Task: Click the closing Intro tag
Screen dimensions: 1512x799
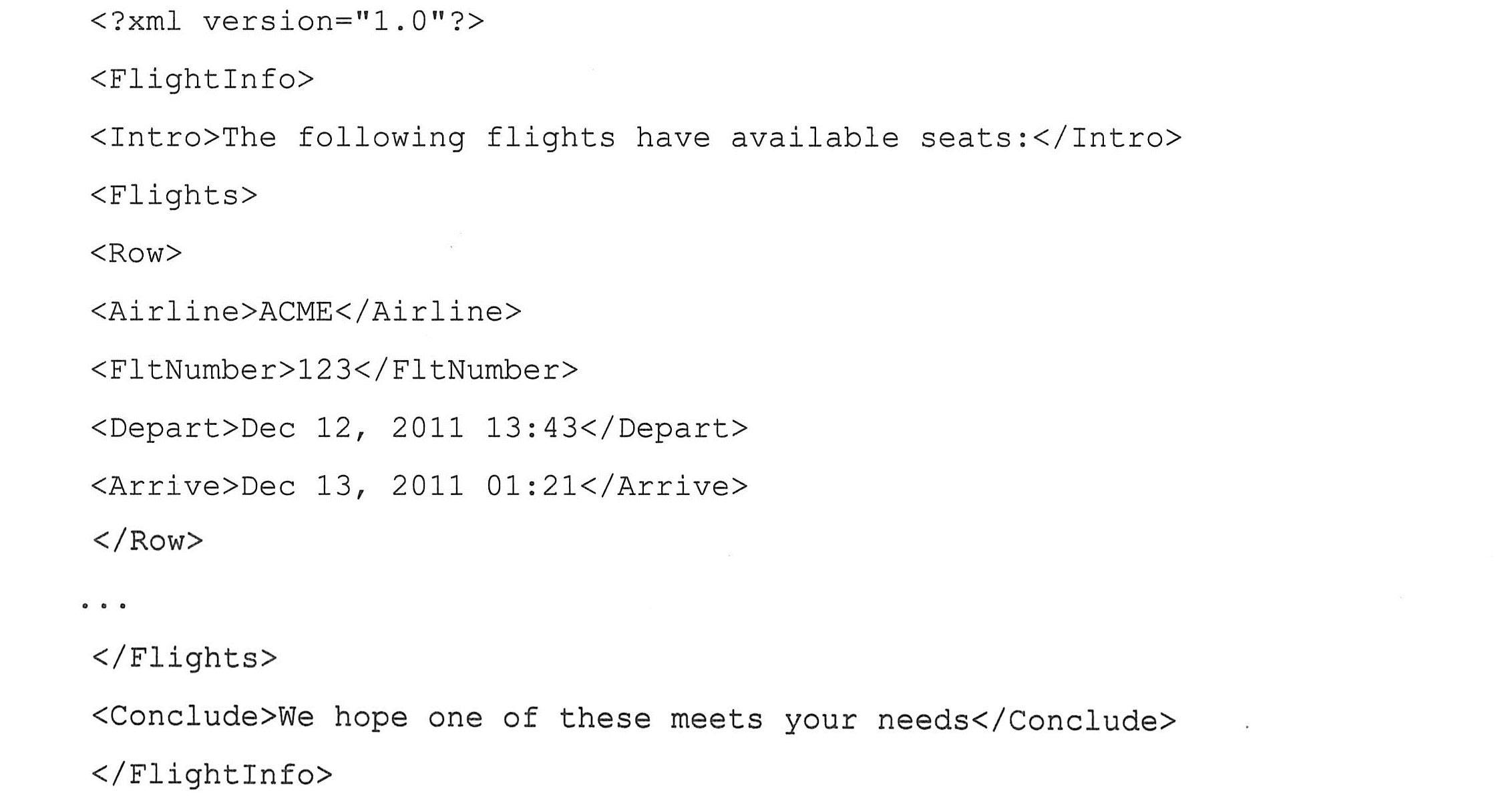Action: [1107, 138]
